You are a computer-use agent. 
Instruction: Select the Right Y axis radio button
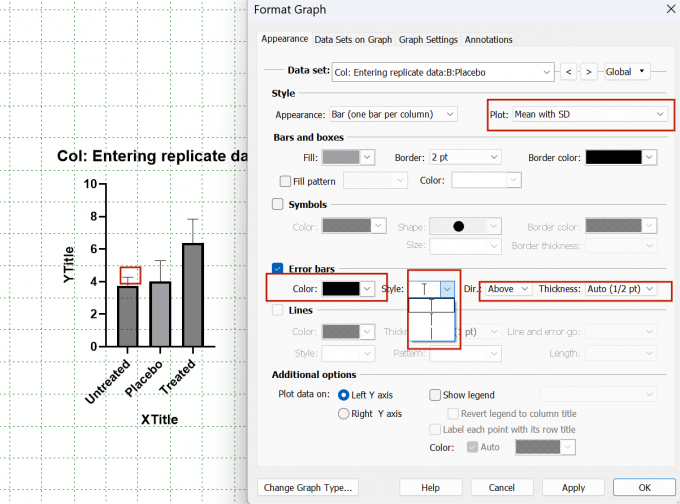pos(343,414)
